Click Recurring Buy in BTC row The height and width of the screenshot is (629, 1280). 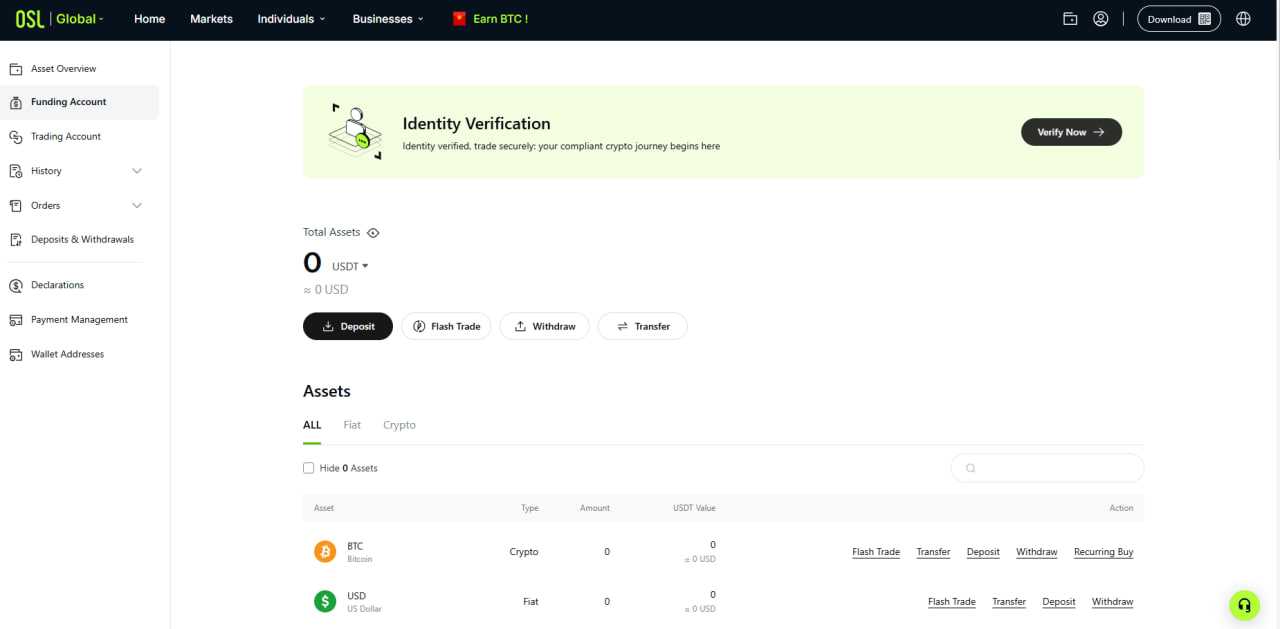pos(1104,552)
